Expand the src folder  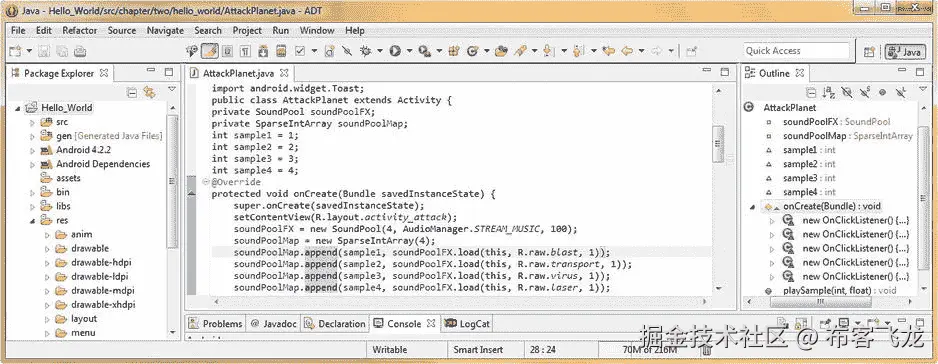32,122
